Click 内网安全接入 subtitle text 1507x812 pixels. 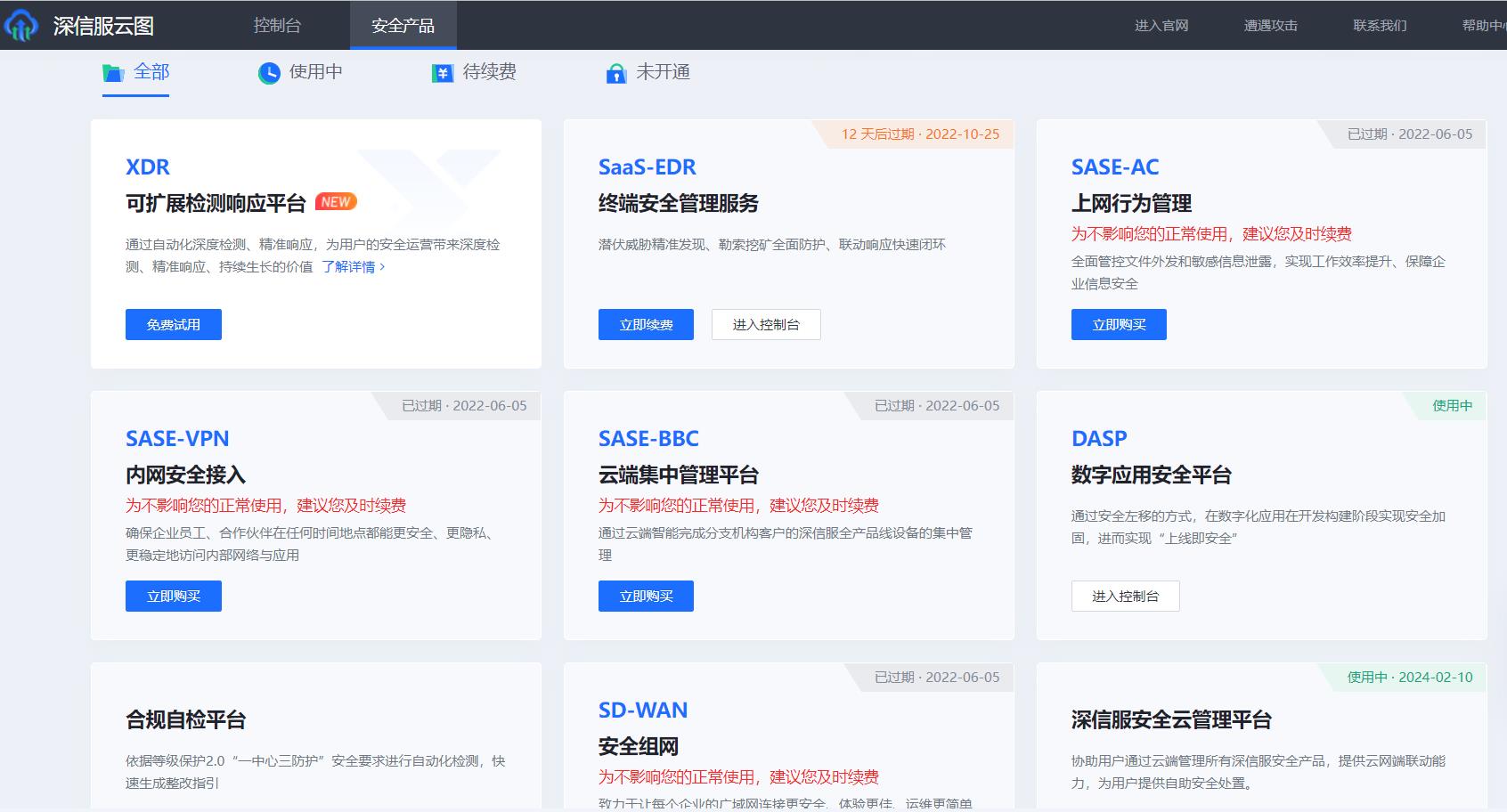185,475
